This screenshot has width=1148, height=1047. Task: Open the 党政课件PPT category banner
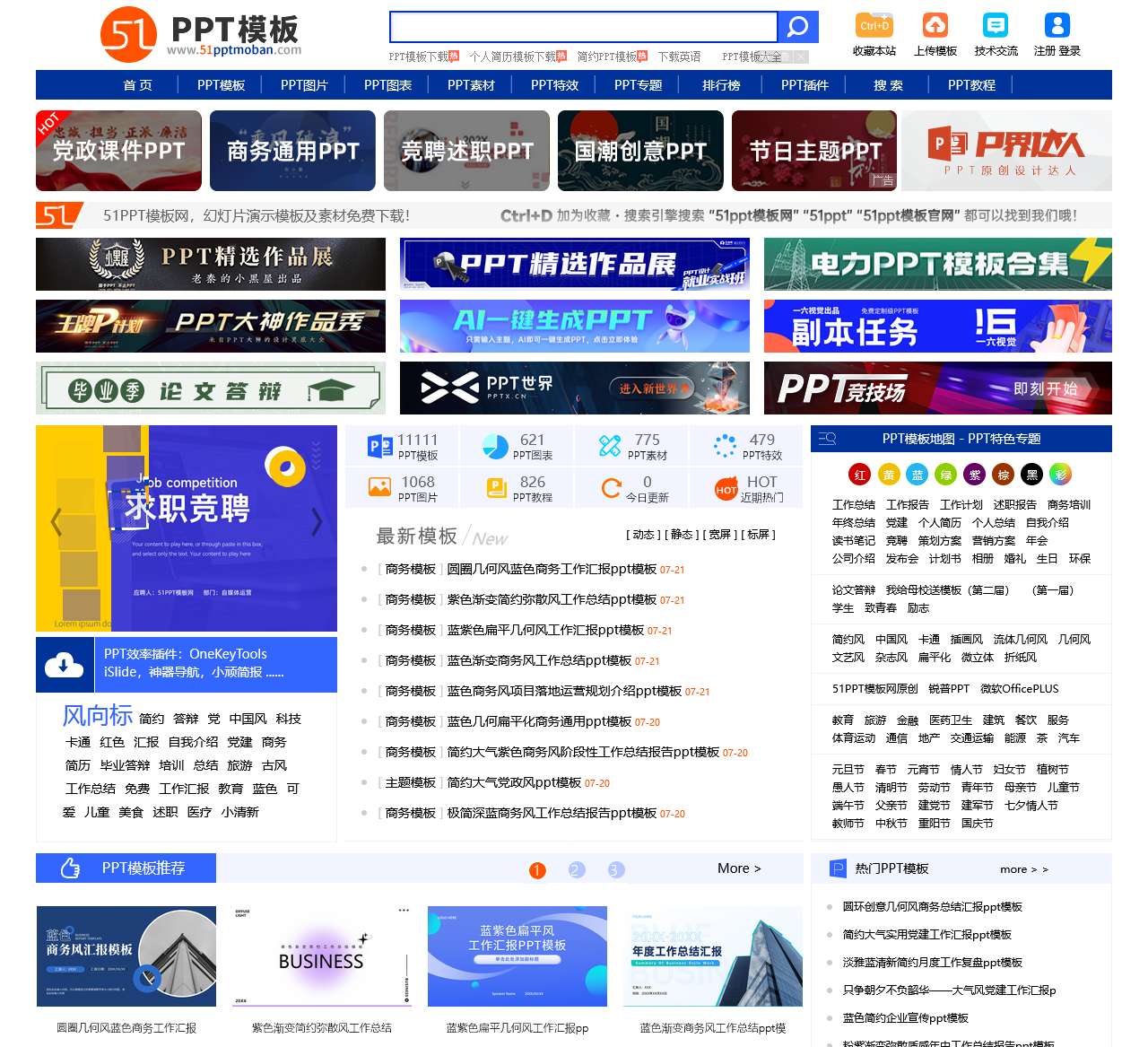[x=118, y=151]
